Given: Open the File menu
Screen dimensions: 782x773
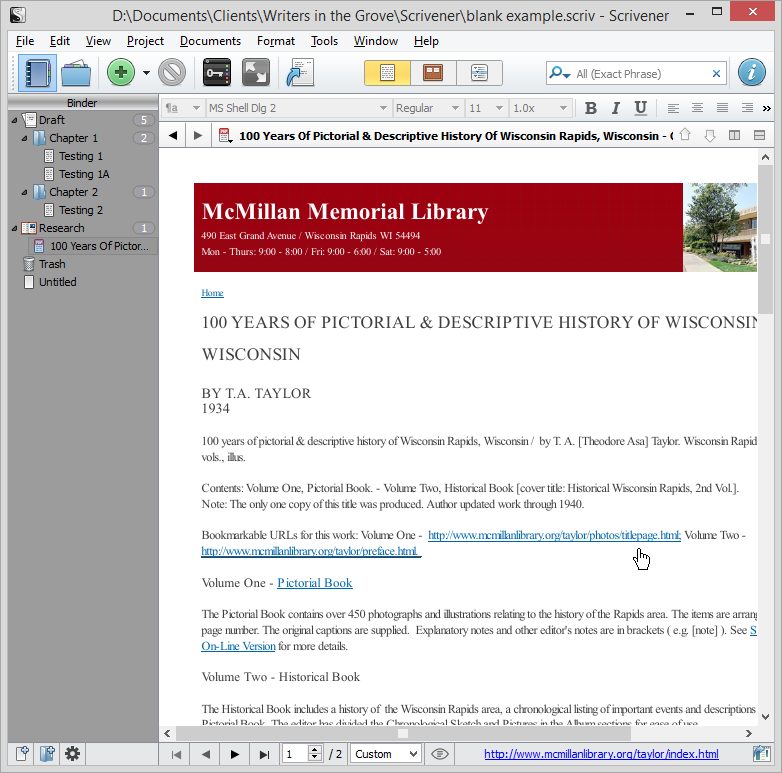Looking at the screenshot, I should 25,41.
